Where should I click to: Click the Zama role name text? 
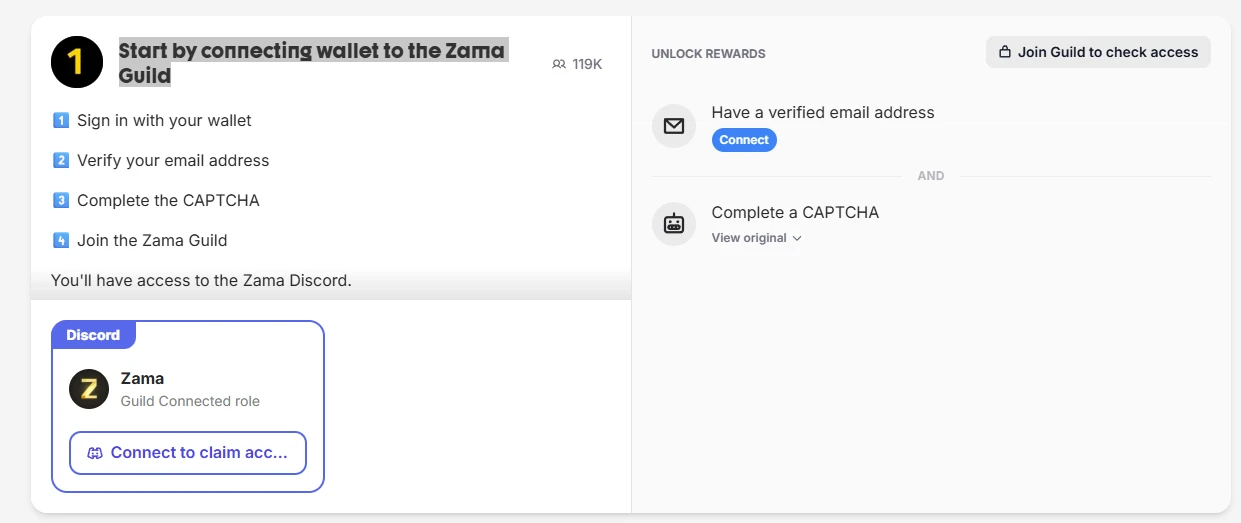click(x=142, y=378)
